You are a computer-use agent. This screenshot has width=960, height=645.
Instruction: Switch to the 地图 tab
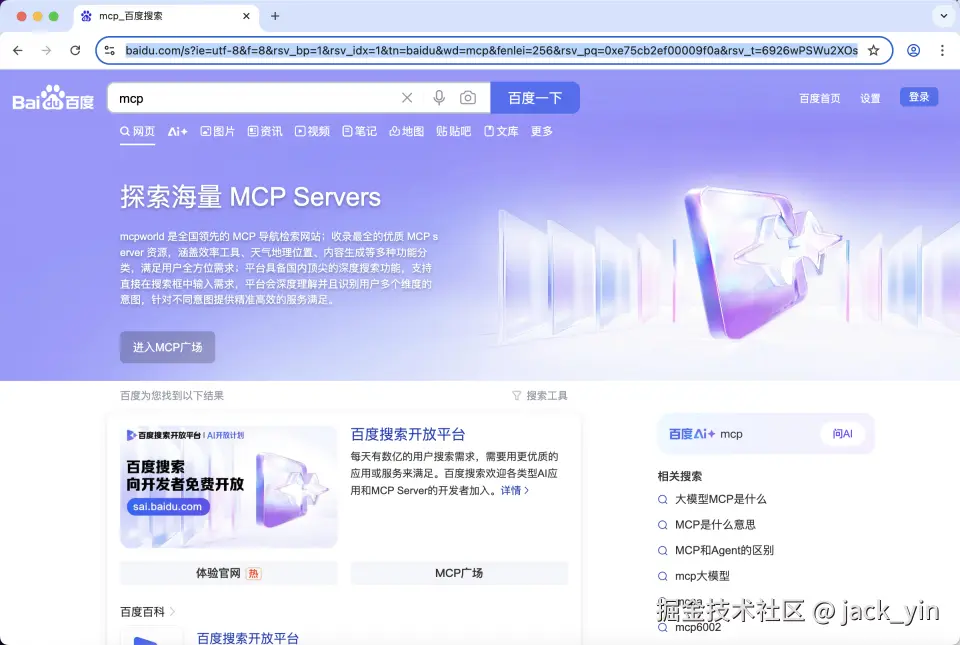(407, 131)
